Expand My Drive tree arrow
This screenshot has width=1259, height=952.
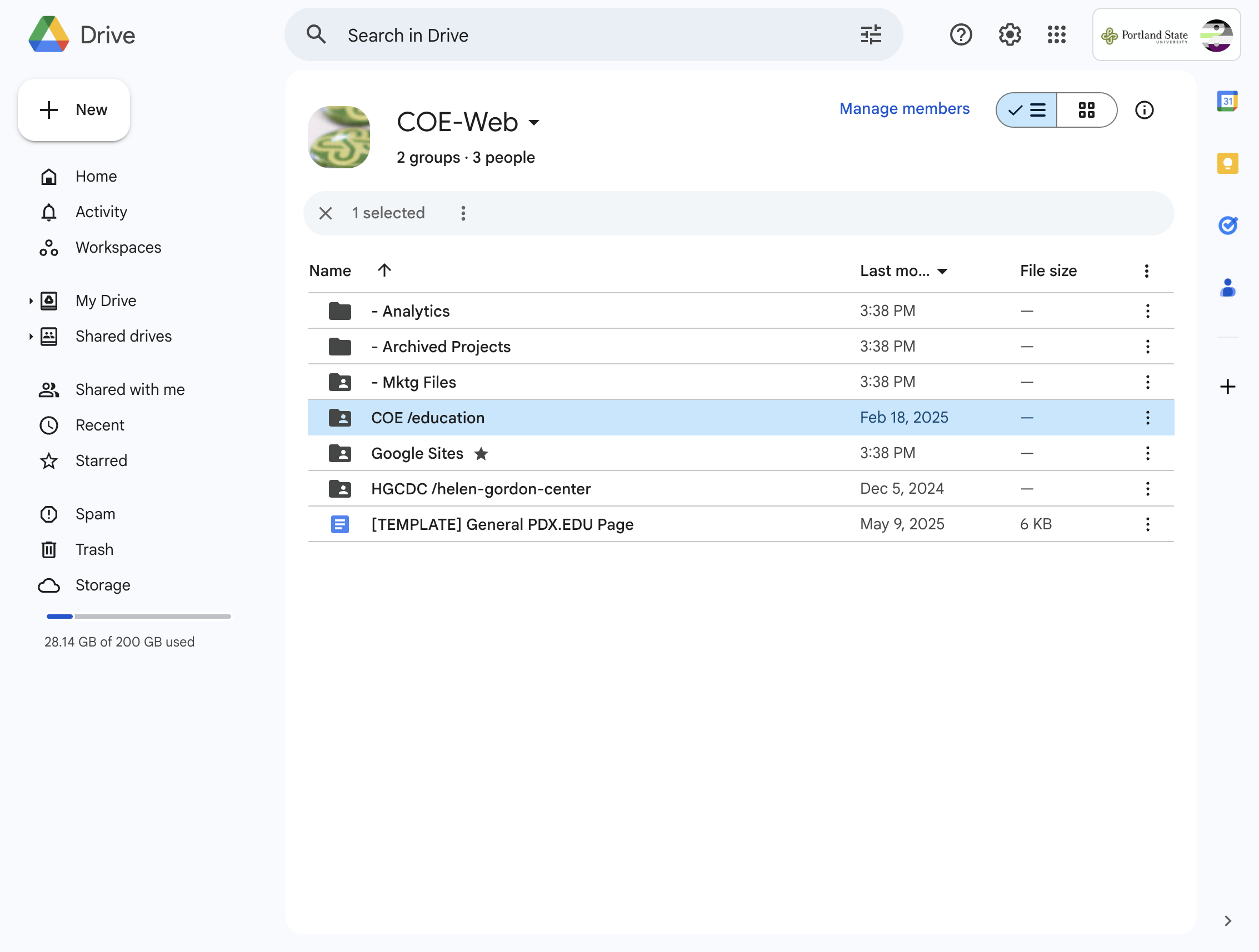[x=31, y=300]
